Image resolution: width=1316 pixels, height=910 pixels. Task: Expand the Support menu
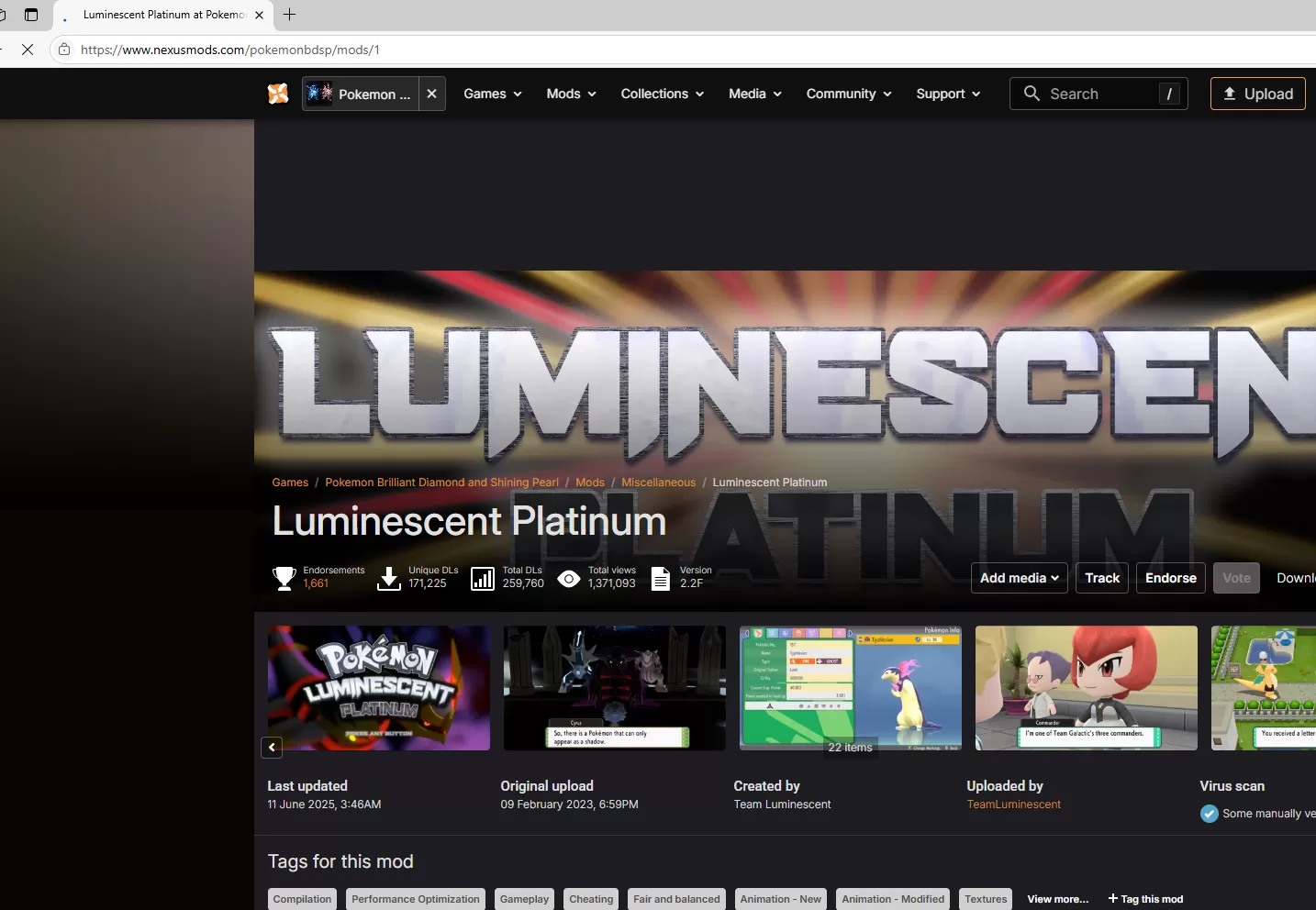[x=948, y=94]
